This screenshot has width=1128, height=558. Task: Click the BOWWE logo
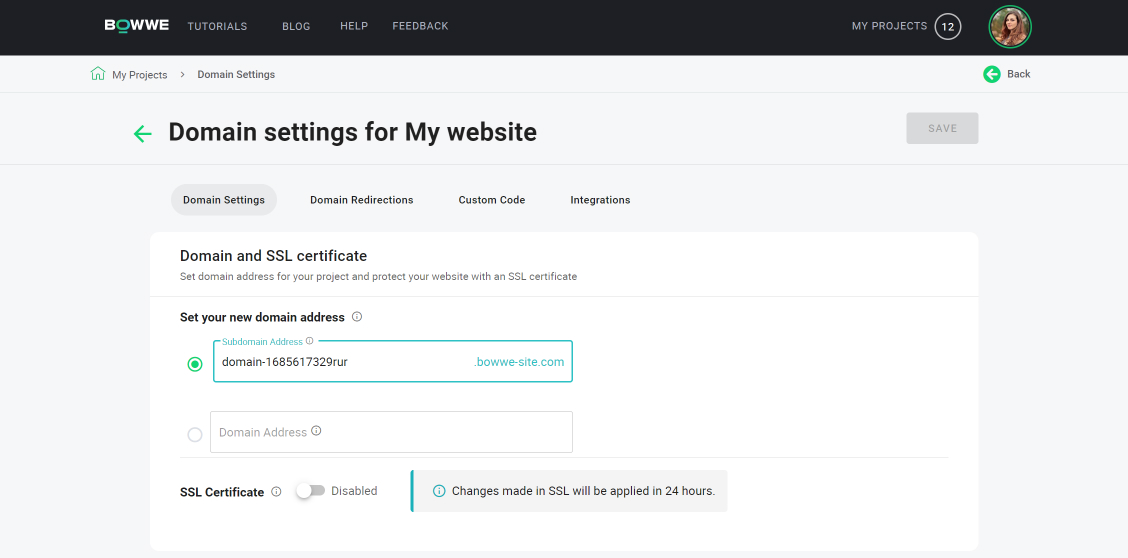pos(137,25)
